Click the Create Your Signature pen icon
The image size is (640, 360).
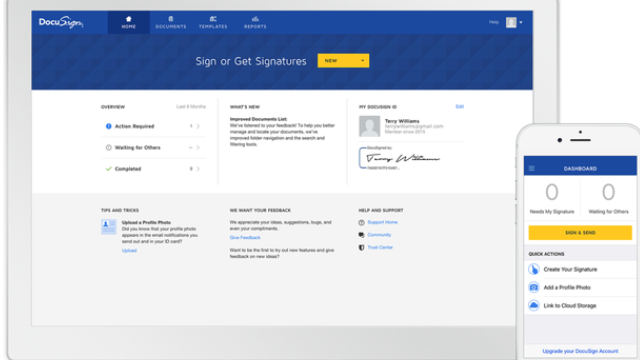pos(533,269)
